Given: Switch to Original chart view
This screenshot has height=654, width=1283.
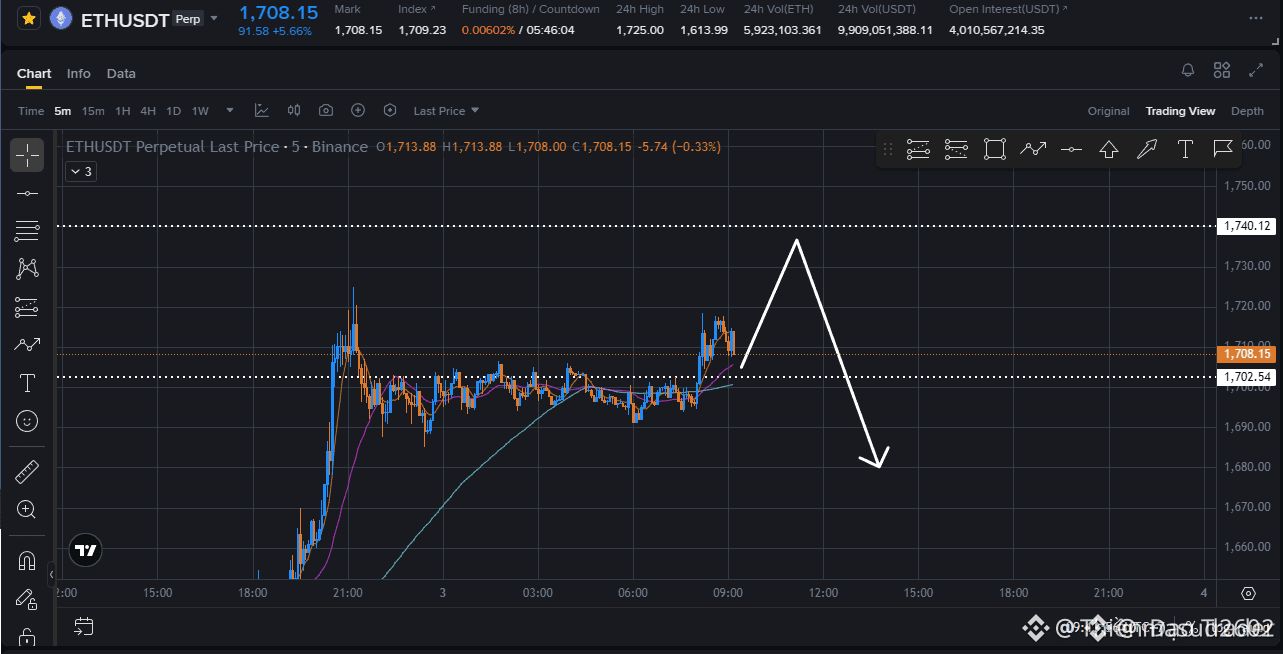Looking at the screenshot, I should pyautogui.click(x=1109, y=111).
